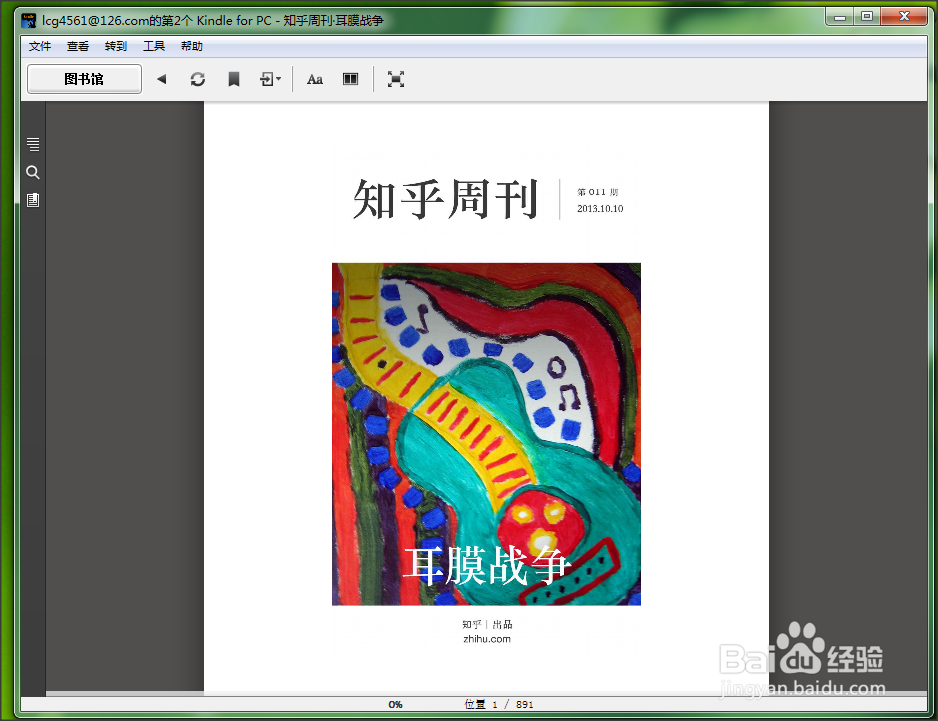938x721 pixels.
Task: Select the back navigation arrow
Action: [162, 79]
